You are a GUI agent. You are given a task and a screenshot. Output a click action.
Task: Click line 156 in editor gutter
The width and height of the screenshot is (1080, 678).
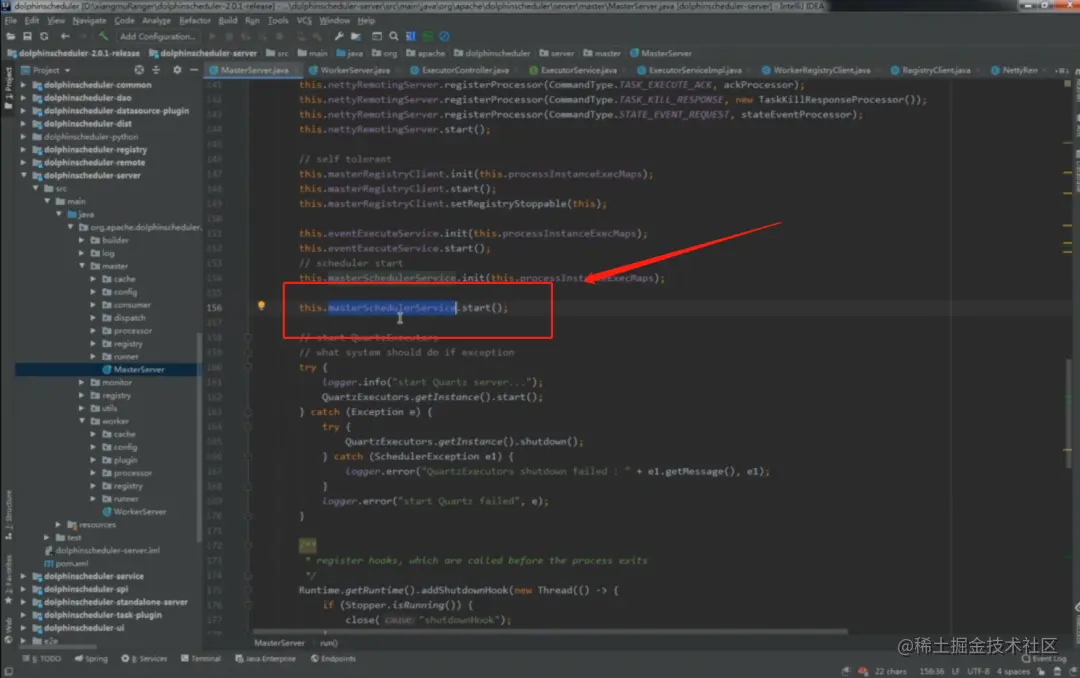click(x=214, y=308)
